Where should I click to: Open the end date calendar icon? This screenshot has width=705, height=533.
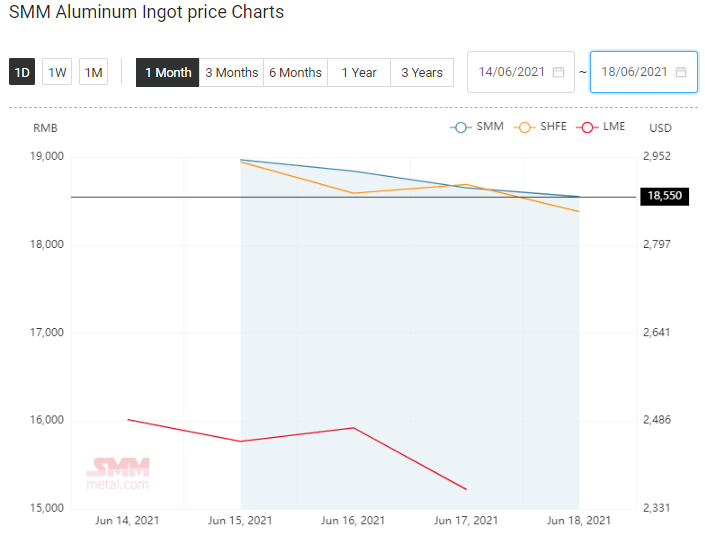point(681,72)
